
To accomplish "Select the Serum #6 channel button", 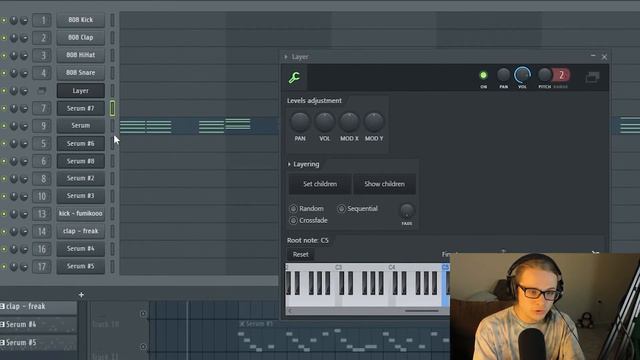I will [81, 143].
